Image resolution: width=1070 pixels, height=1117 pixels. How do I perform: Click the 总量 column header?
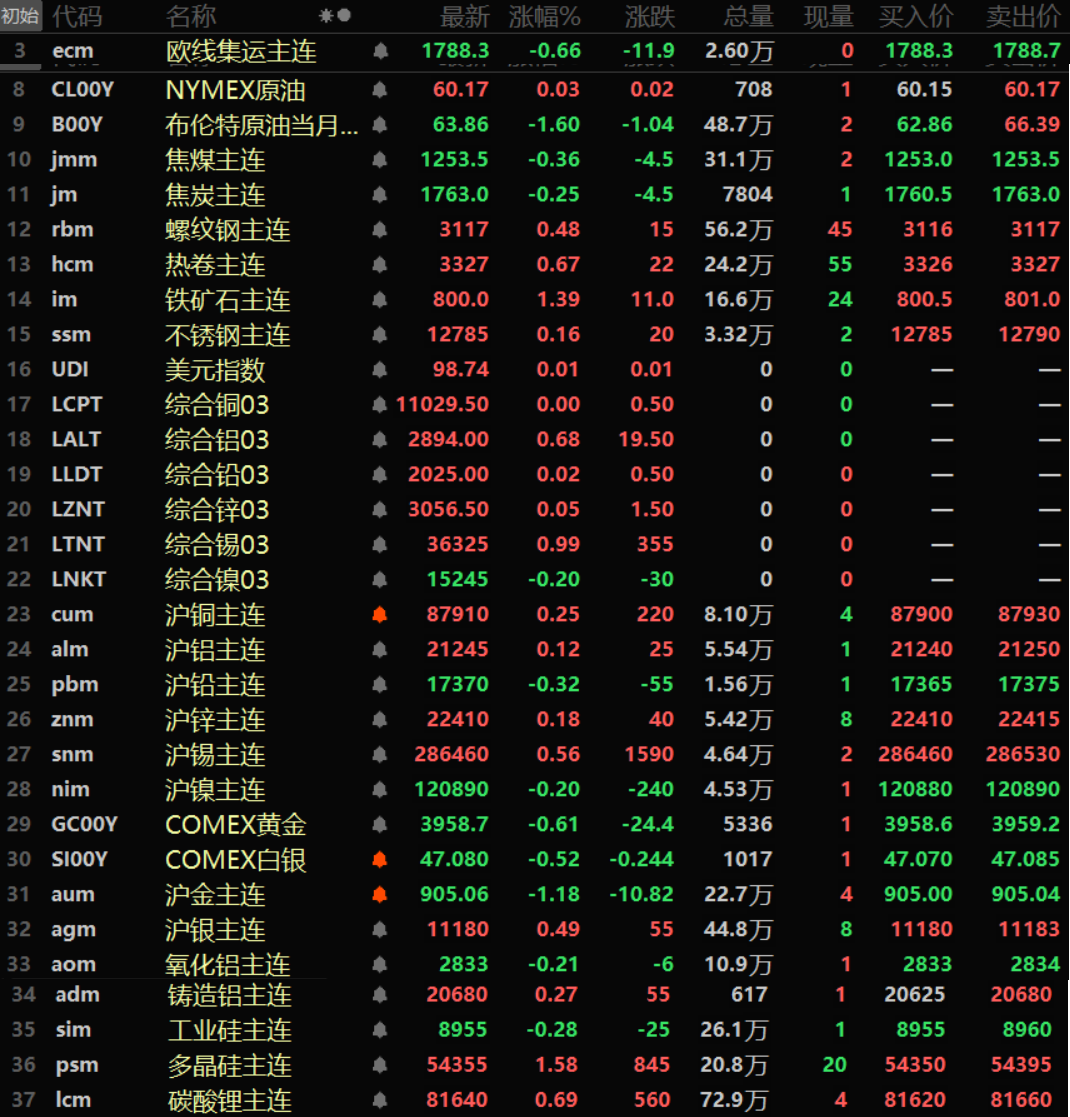pyautogui.click(x=748, y=16)
